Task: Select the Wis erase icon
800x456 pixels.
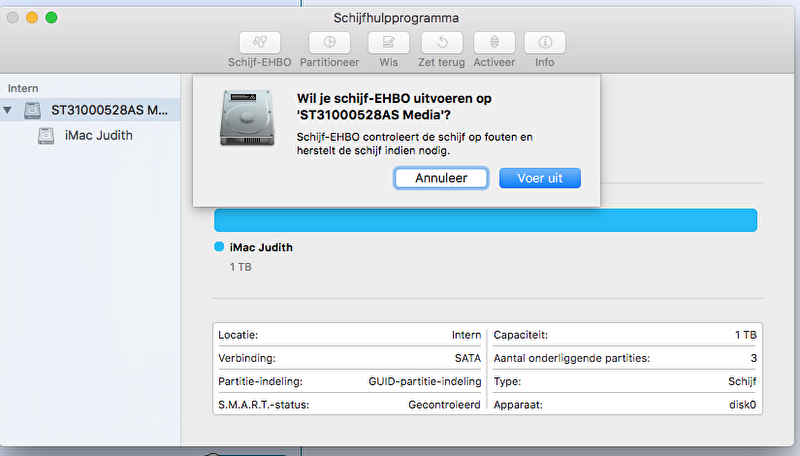Action: pyautogui.click(x=388, y=43)
